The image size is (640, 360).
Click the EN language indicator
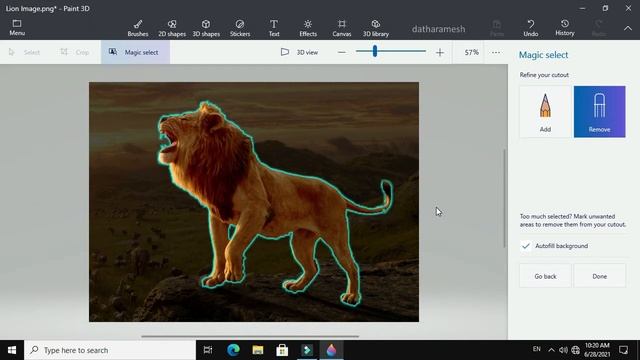[537, 349]
